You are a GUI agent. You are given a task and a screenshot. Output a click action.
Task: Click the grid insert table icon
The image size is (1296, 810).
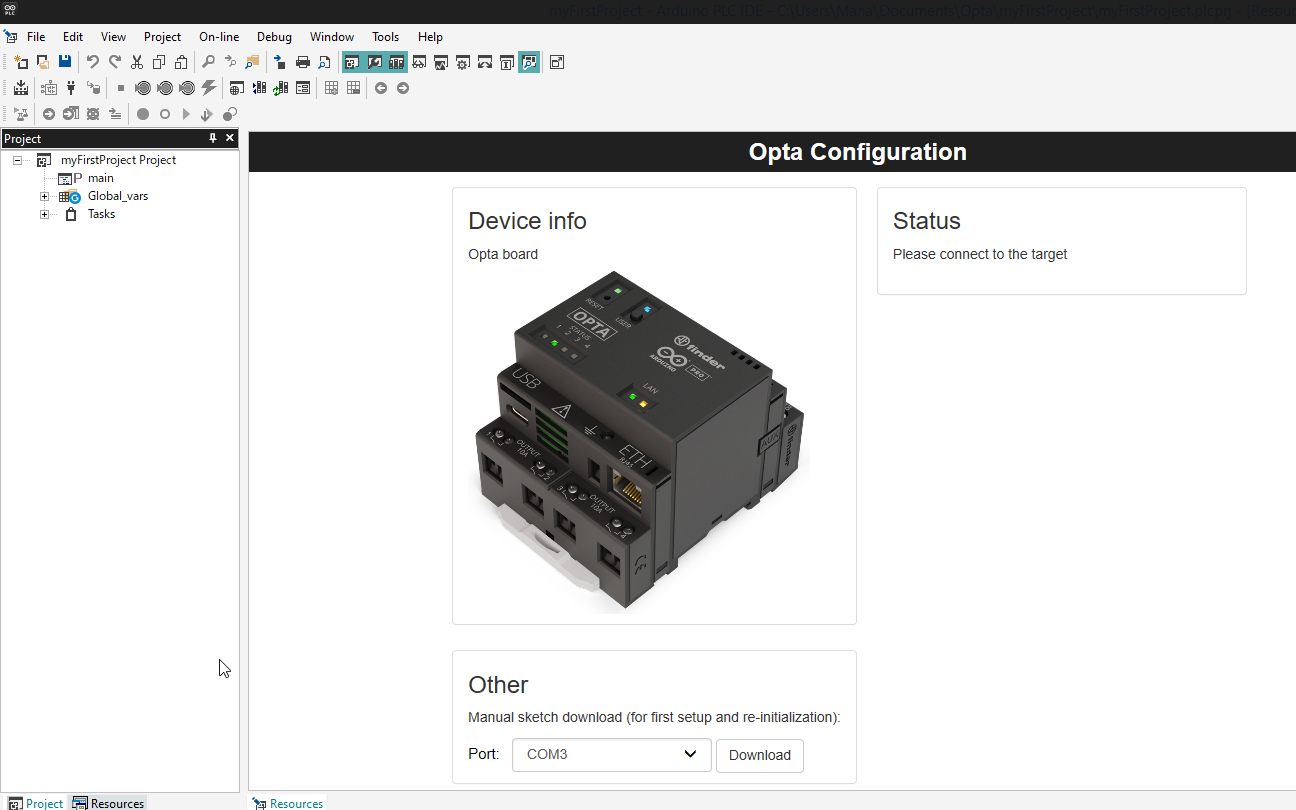click(331, 88)
